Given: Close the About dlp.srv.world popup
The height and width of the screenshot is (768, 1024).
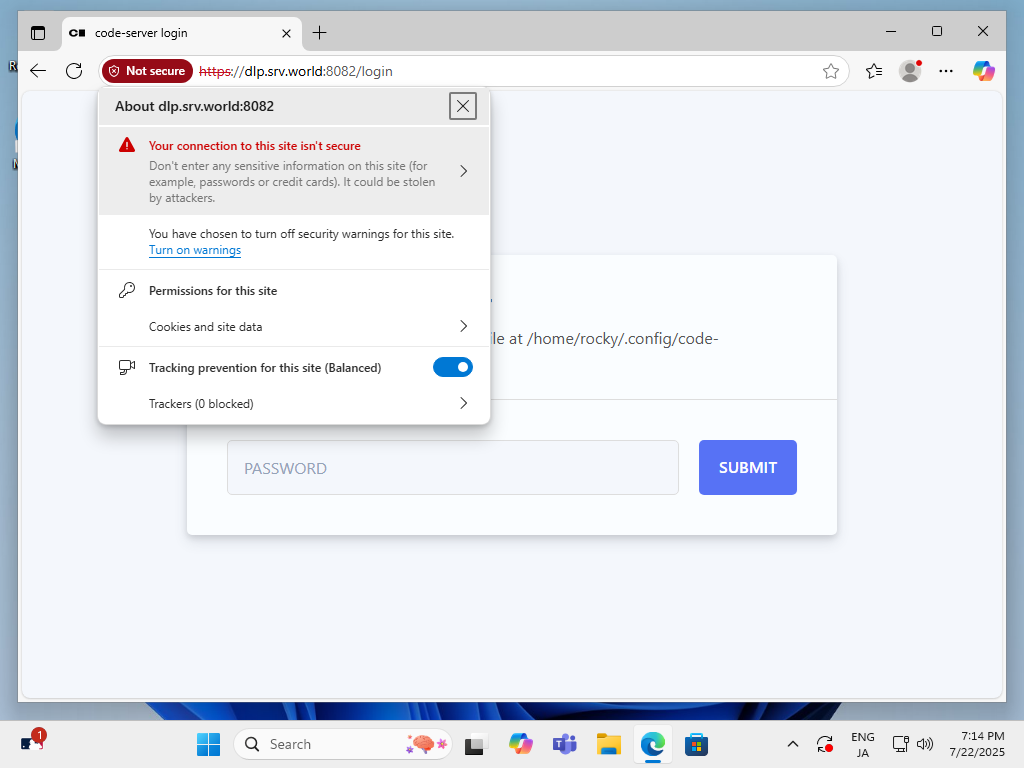Looking at the screenshot, I should click(462, 106).
